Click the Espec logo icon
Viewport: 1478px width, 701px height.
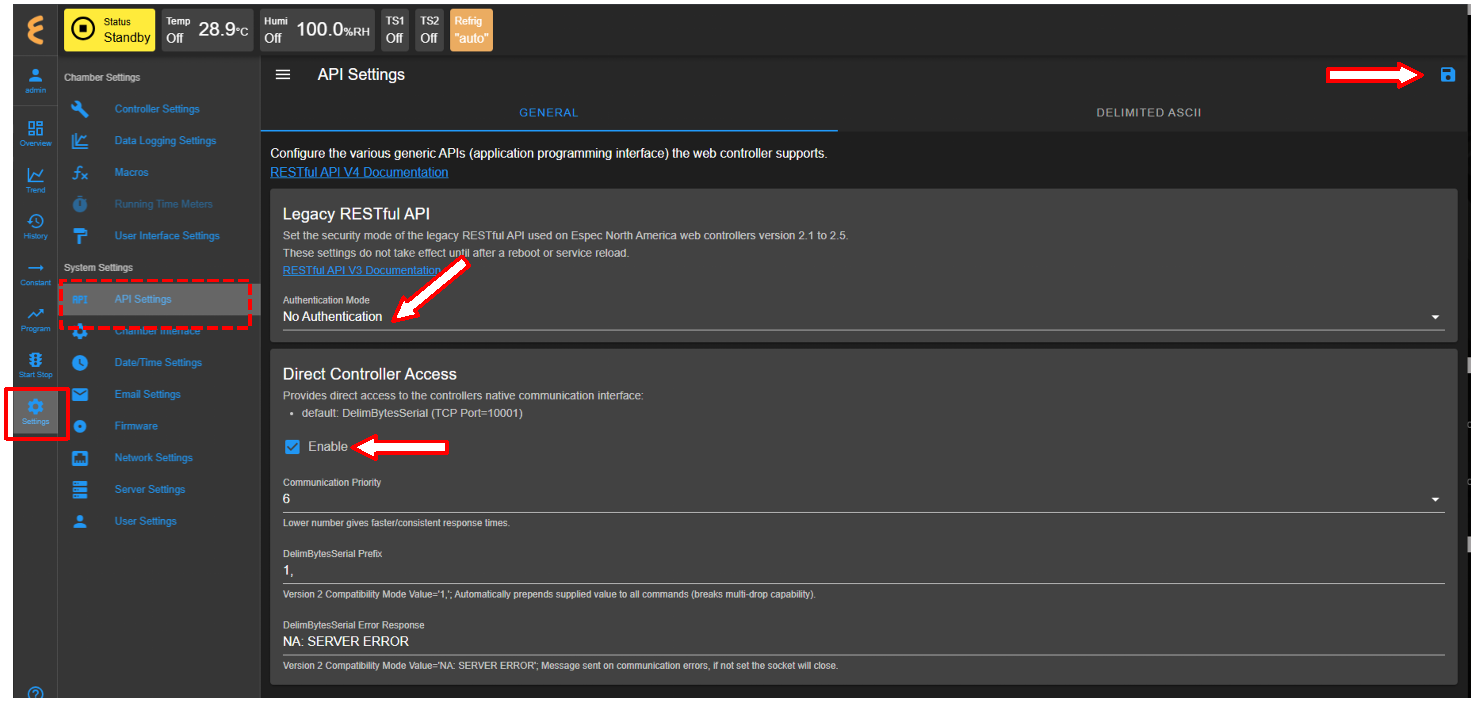point(35,30)
